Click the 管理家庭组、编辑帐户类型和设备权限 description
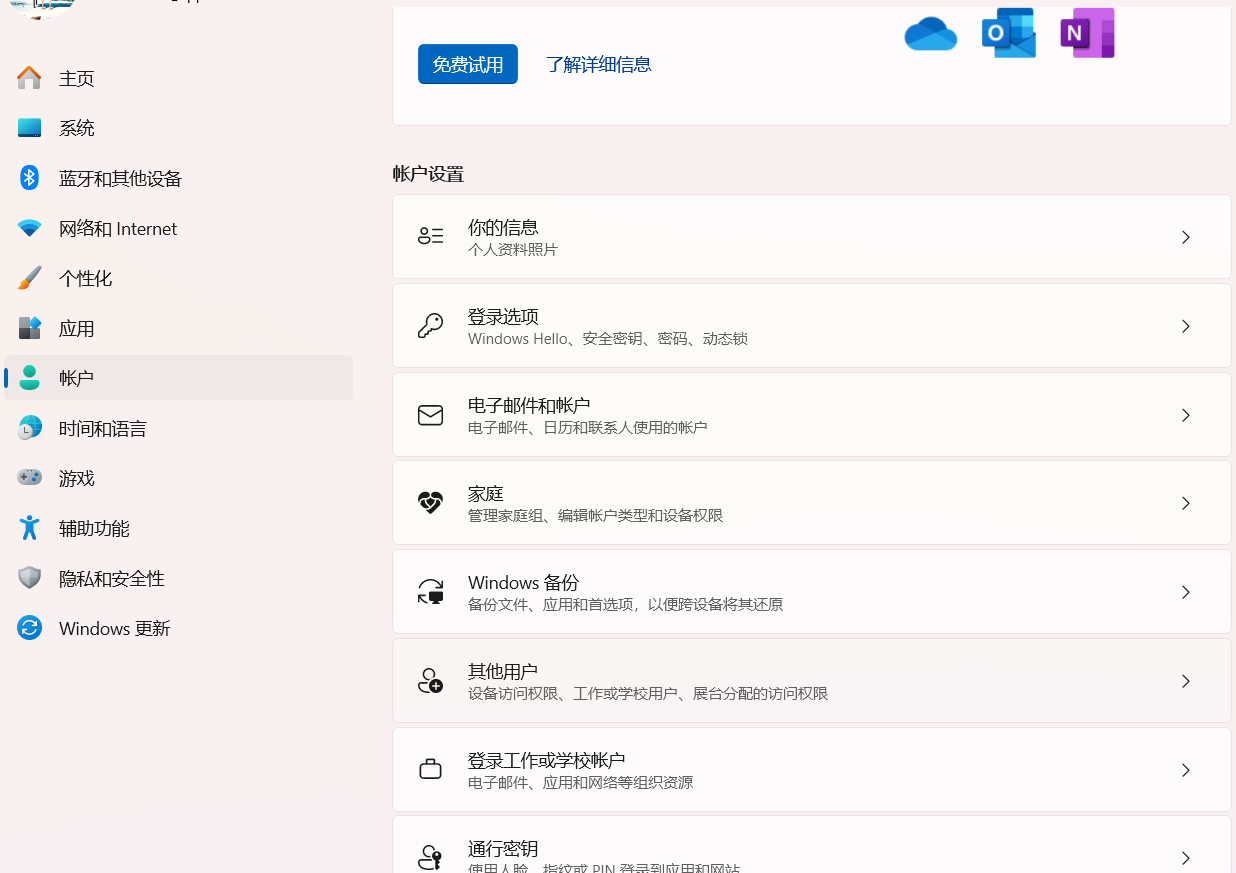Viewport: 1236px width, 873px height. pos(596,516)
